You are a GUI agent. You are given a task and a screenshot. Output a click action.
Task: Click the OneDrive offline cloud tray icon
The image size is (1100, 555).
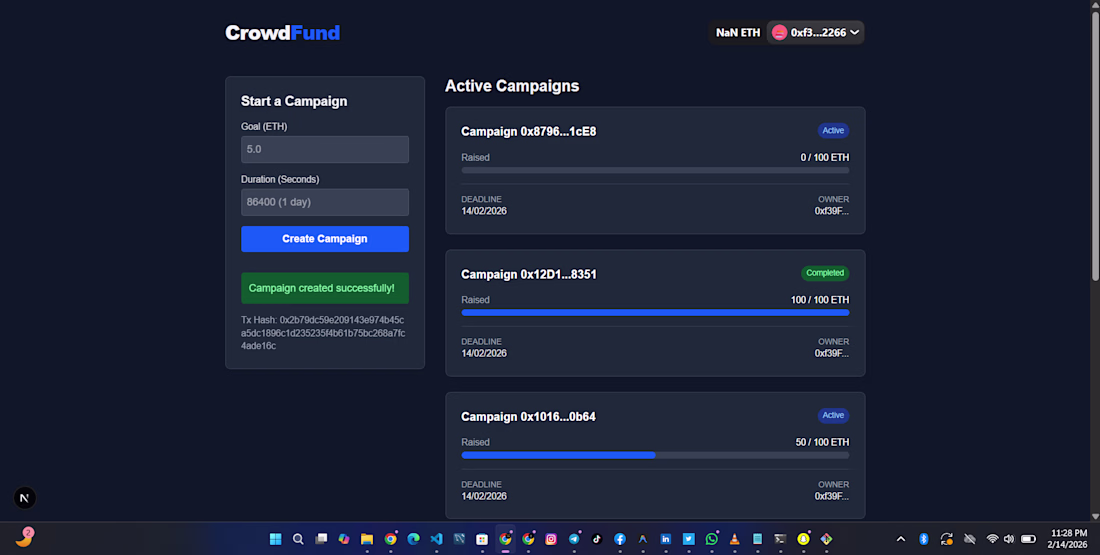click(x=970, y=539)
